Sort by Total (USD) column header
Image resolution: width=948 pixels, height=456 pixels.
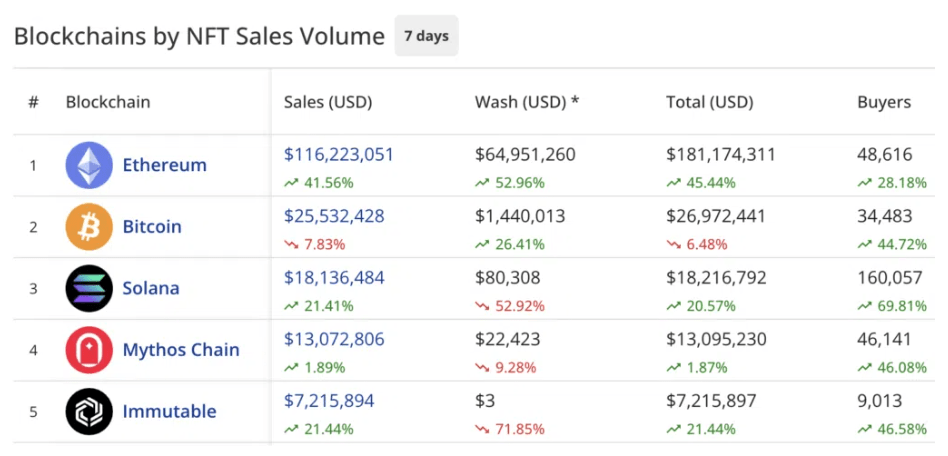(709, 102)
